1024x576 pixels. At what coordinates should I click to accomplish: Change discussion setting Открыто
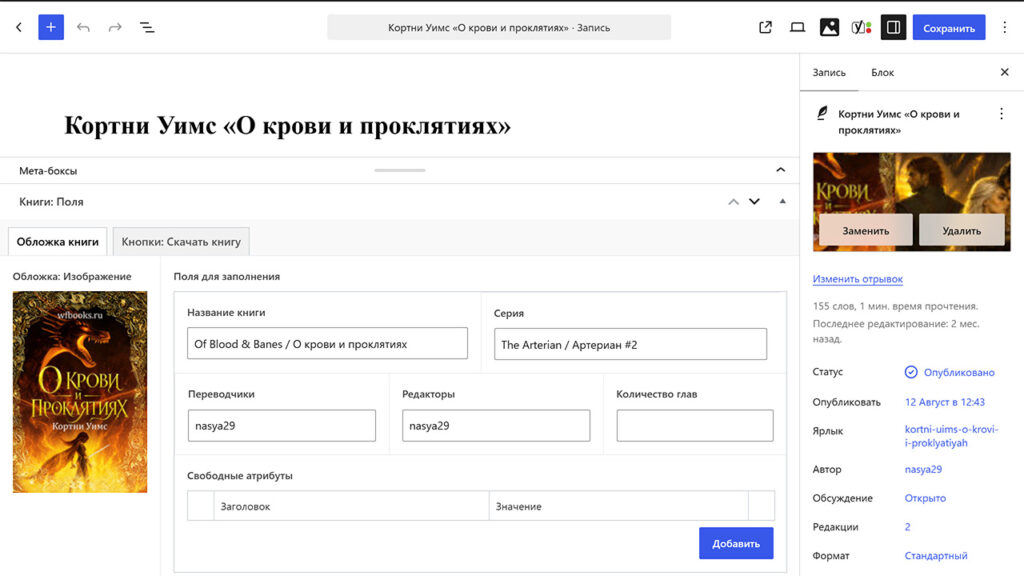point(925,498)
